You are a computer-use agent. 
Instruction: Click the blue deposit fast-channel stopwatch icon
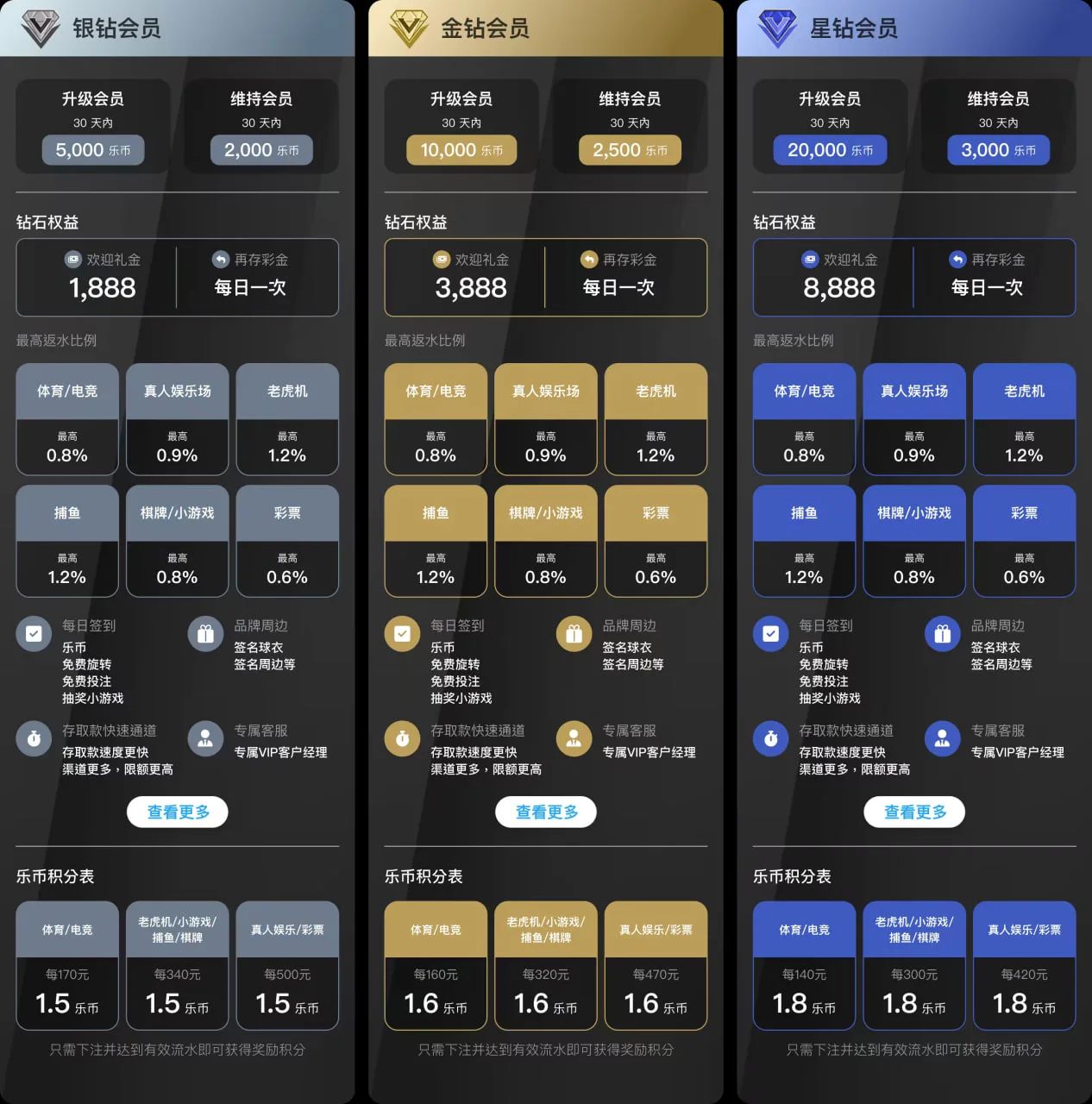coord(770,738)
